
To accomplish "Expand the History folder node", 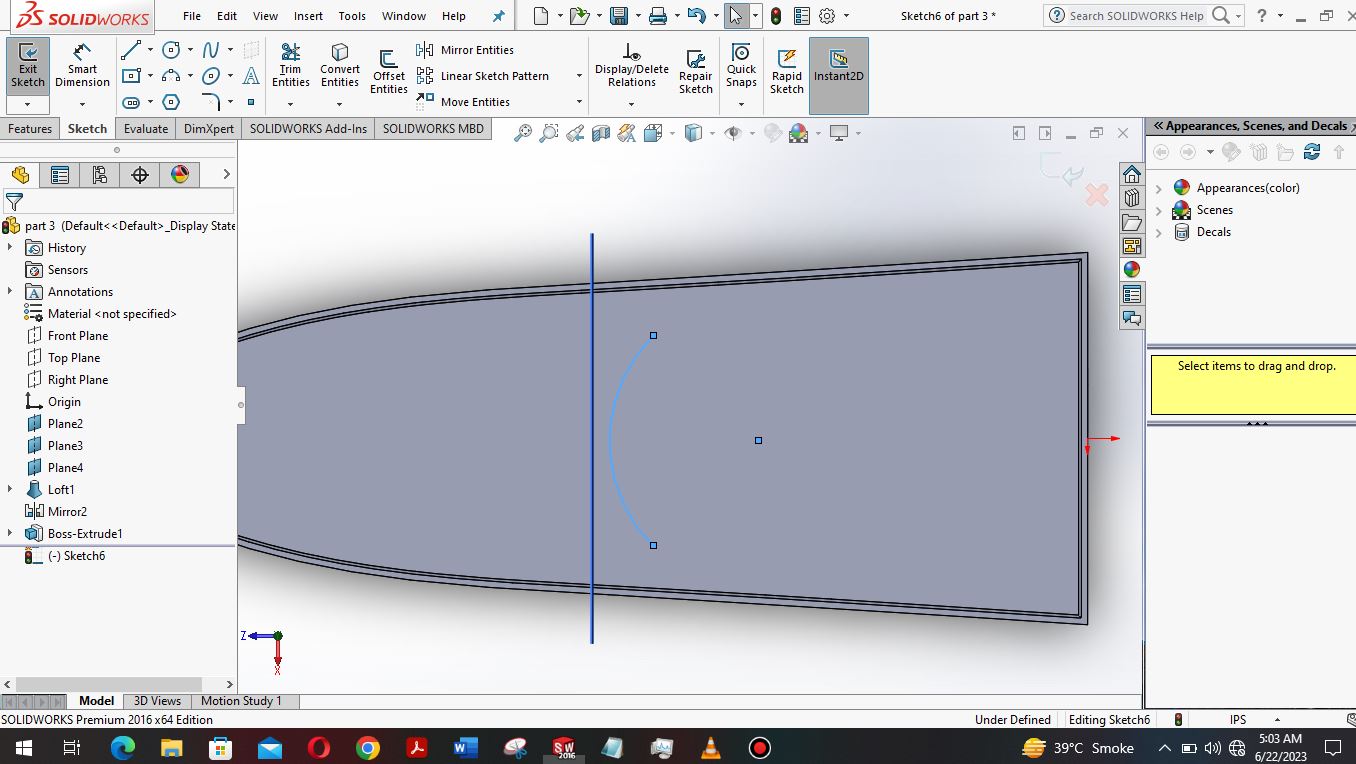I will 10,247.
